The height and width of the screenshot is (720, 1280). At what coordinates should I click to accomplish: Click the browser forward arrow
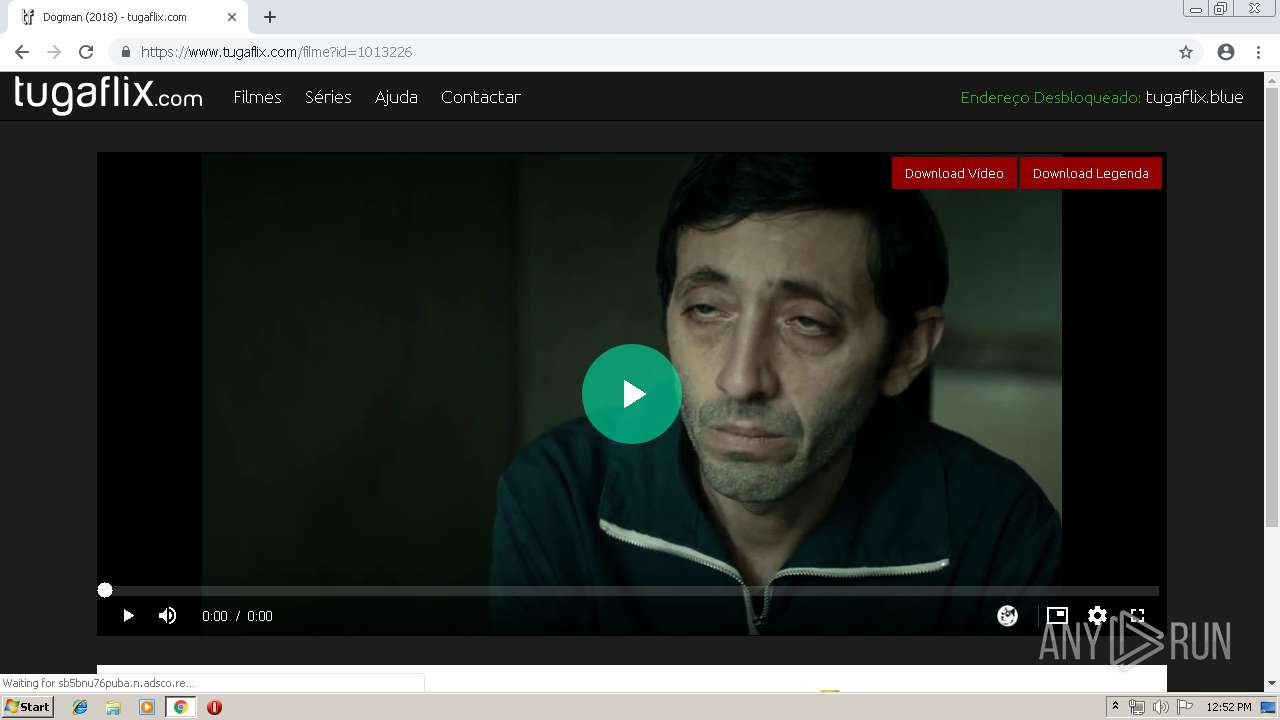tap(54, 52)
